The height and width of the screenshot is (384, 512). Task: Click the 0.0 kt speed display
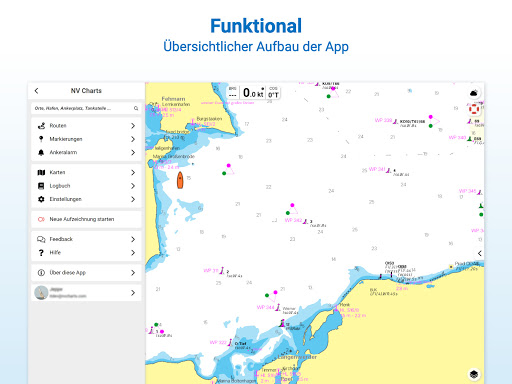[253, 93]
